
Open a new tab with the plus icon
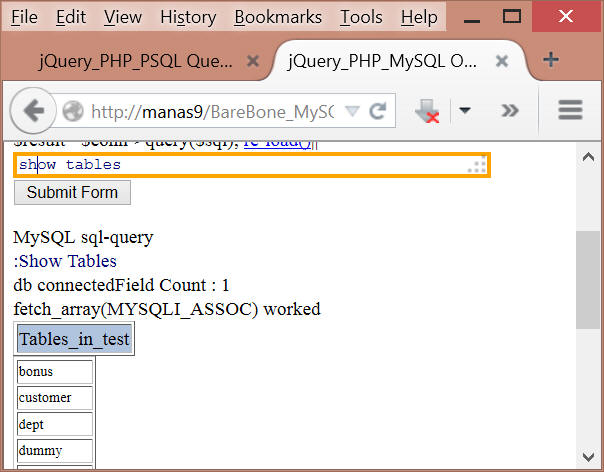[x=550, y=60]
